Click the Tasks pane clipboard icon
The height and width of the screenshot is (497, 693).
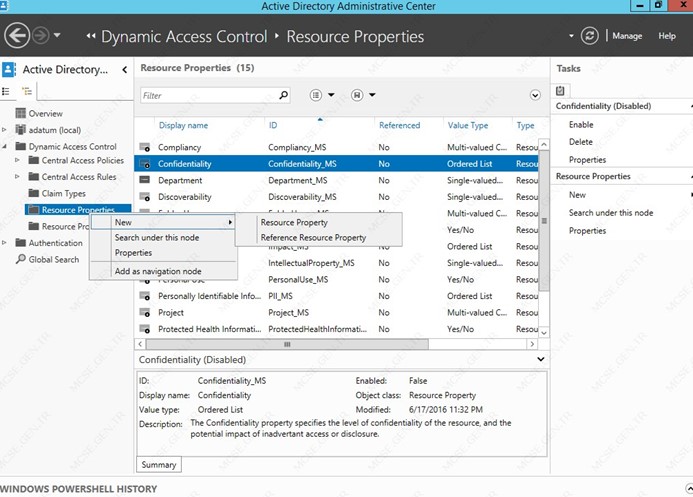coord(560,91)
